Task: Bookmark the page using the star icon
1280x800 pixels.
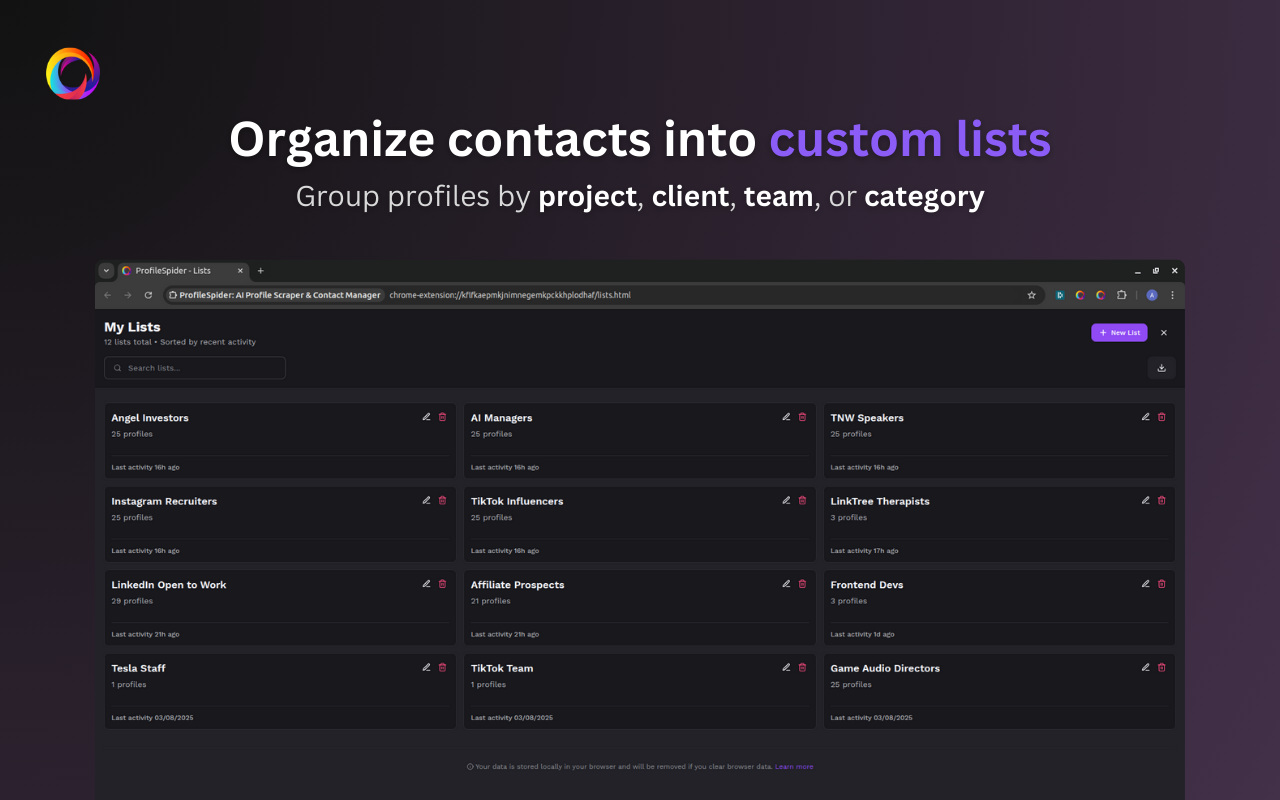Action: (1031, 295)
